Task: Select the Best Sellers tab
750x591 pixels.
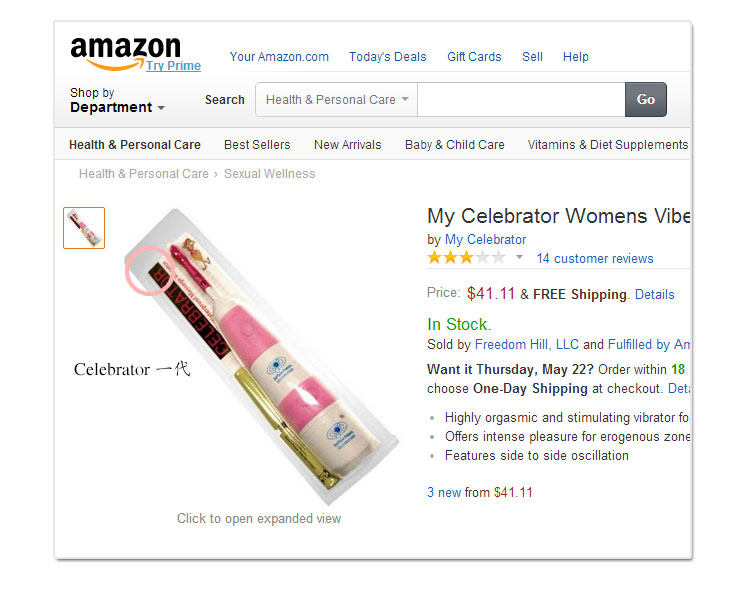Action: (x=257, y=145)
